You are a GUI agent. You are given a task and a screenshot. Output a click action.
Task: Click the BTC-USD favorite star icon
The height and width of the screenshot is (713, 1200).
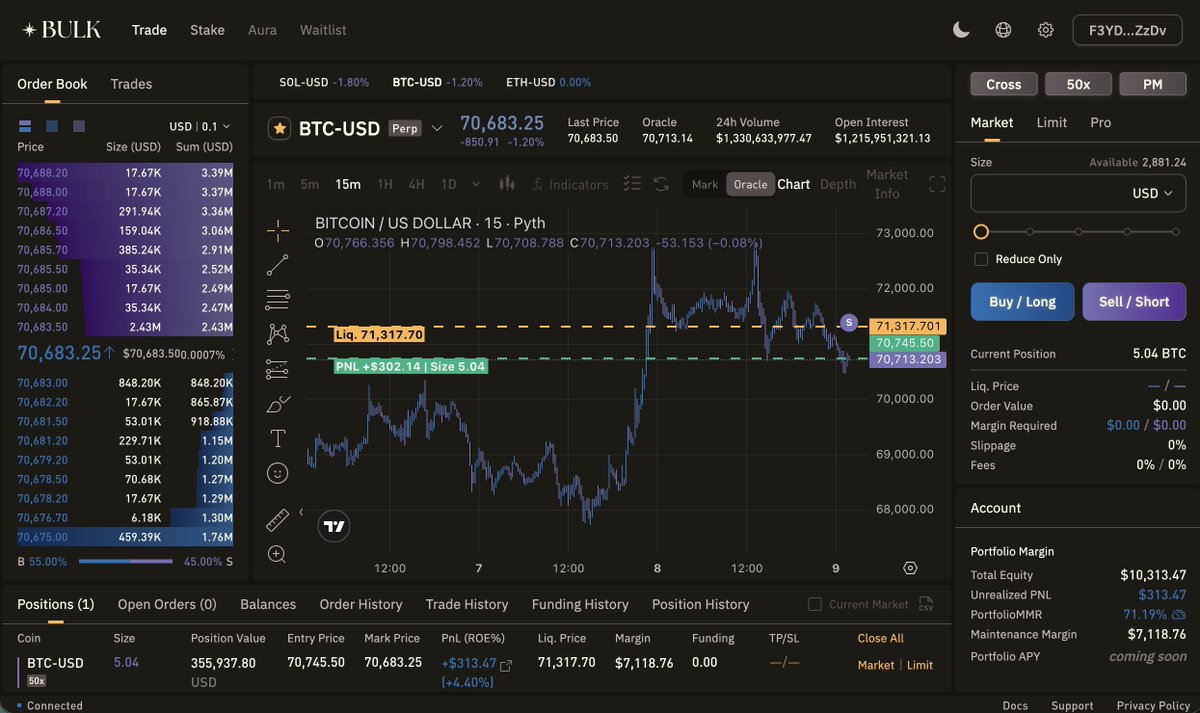(x=280, y=128)
